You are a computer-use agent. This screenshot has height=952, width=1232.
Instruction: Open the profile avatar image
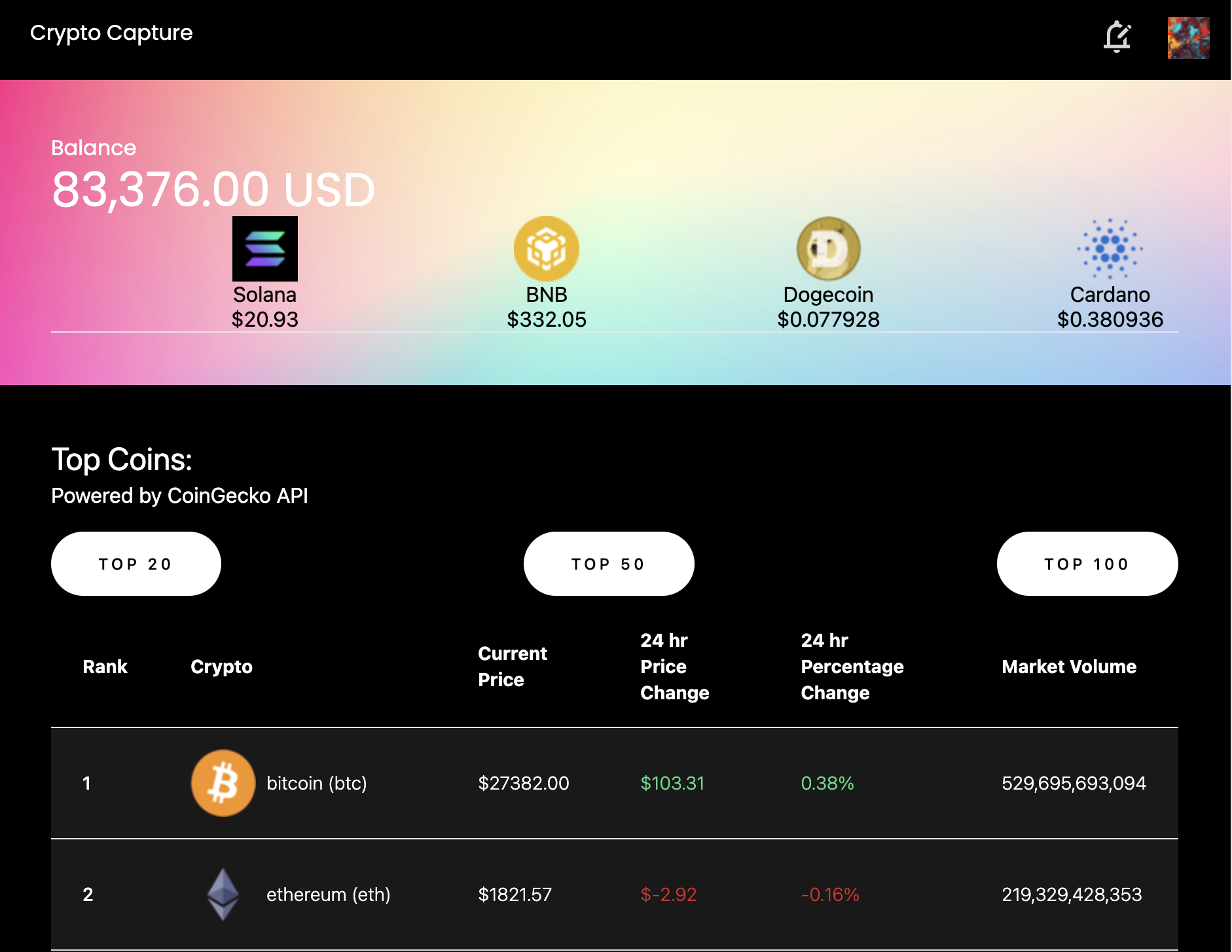click(x=1188, y=37)
